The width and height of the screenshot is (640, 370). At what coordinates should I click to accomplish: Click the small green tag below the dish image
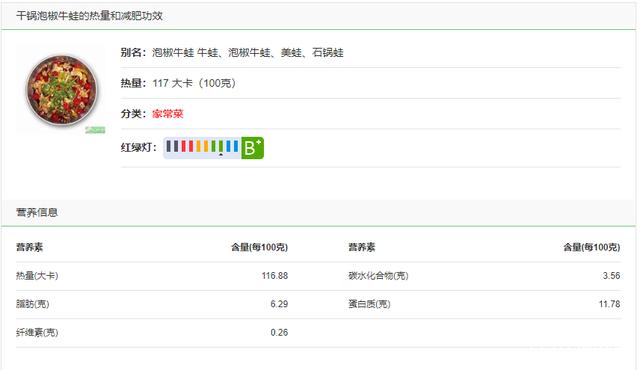(95, 130)
